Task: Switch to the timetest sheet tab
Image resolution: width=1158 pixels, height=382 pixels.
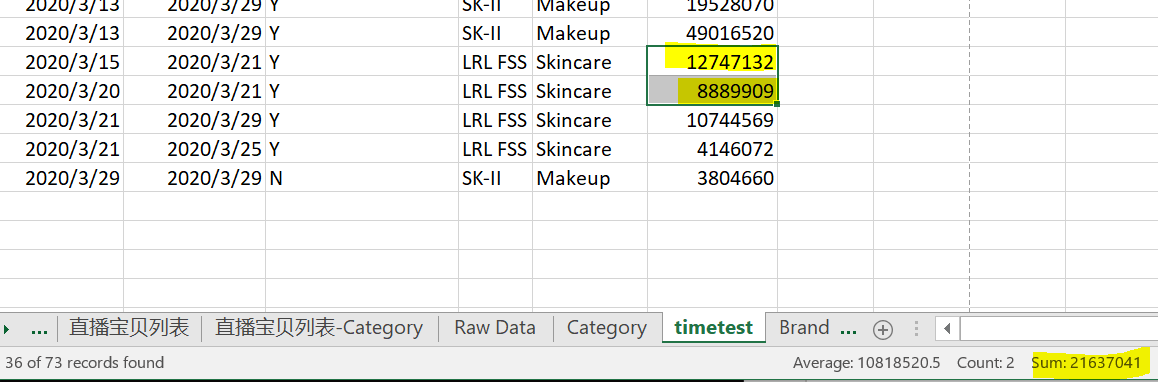Action: tap(713, 327)
